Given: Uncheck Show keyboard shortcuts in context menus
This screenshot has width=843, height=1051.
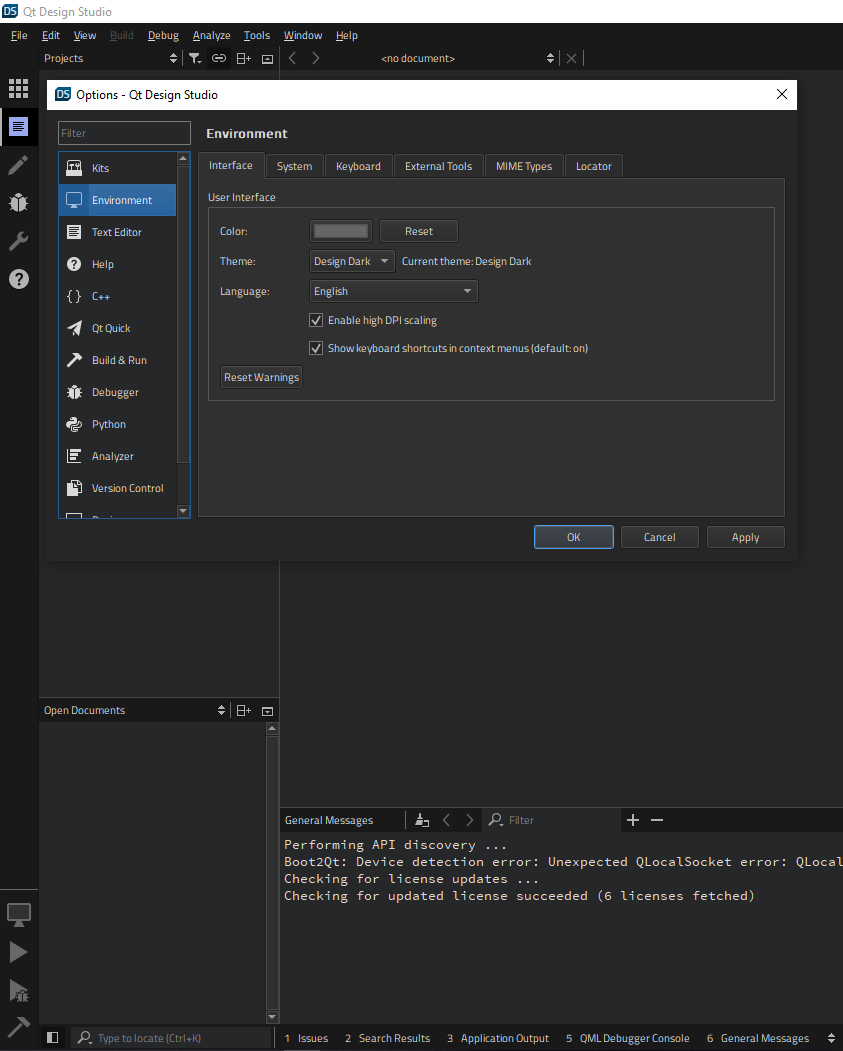Looking at the screenshot, I should (317, 349).
